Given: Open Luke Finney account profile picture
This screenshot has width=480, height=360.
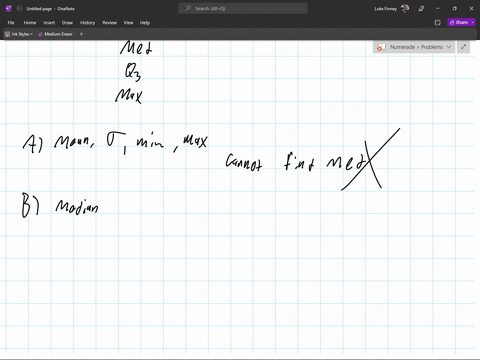Looking at the screenshot, I should tap(405, 8).
